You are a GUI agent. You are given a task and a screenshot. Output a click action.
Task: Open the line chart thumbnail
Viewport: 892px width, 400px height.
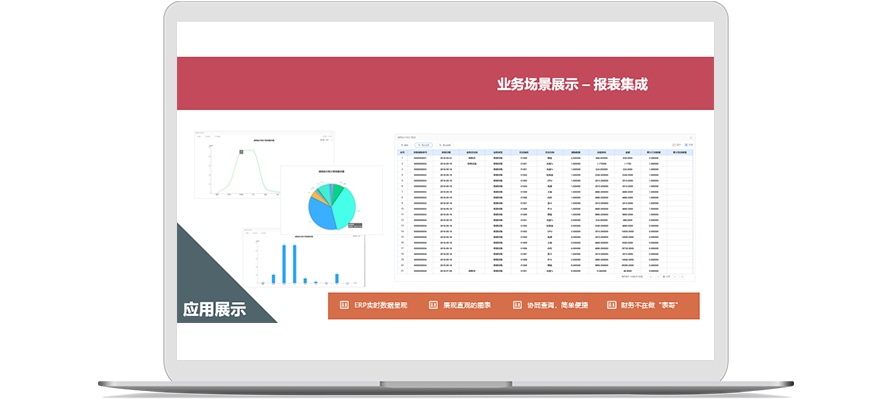pos(235,163)
